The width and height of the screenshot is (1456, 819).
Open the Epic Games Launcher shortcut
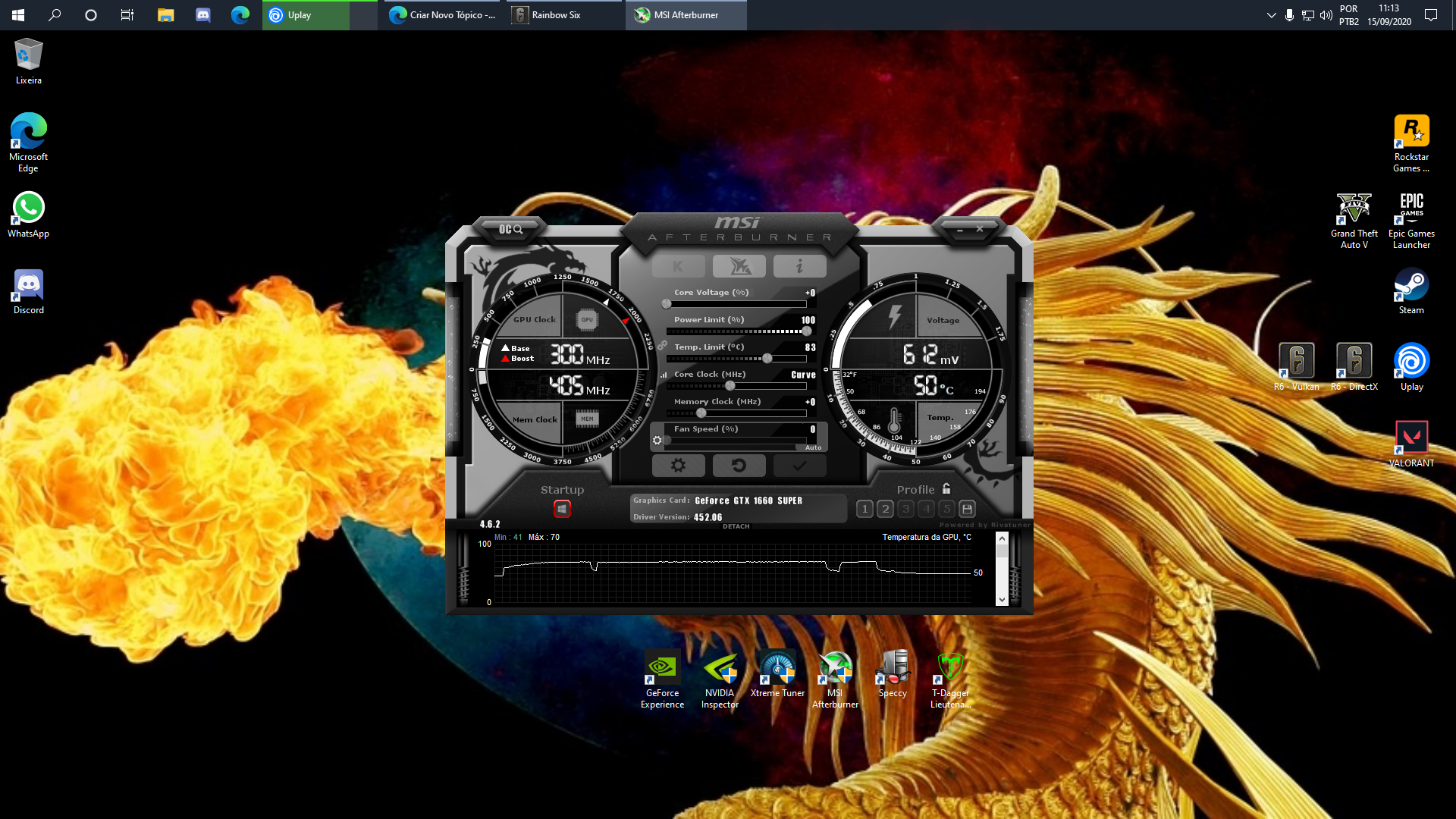coord(1411,221)
